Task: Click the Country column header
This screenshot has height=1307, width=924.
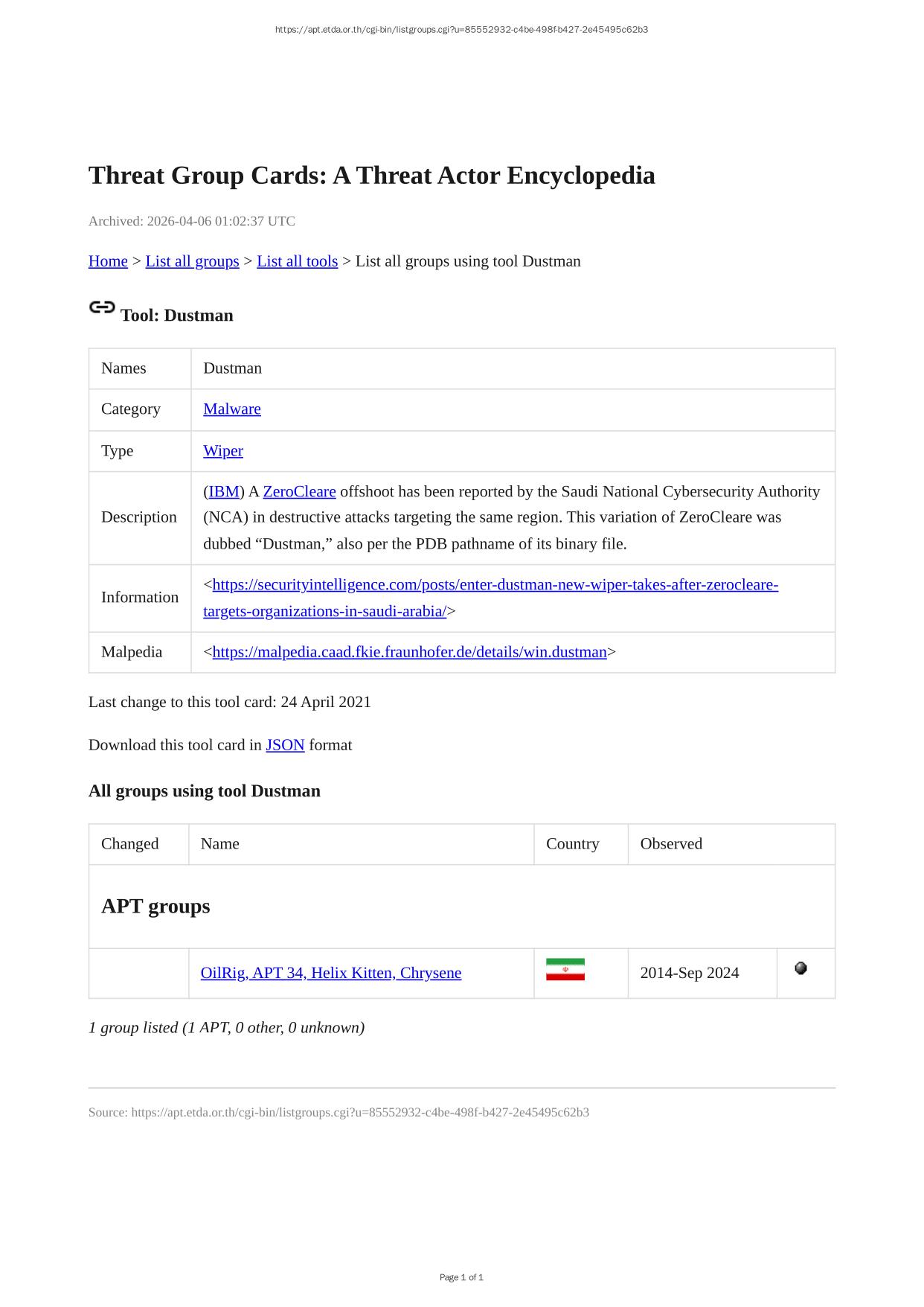Action: [572, 843]
